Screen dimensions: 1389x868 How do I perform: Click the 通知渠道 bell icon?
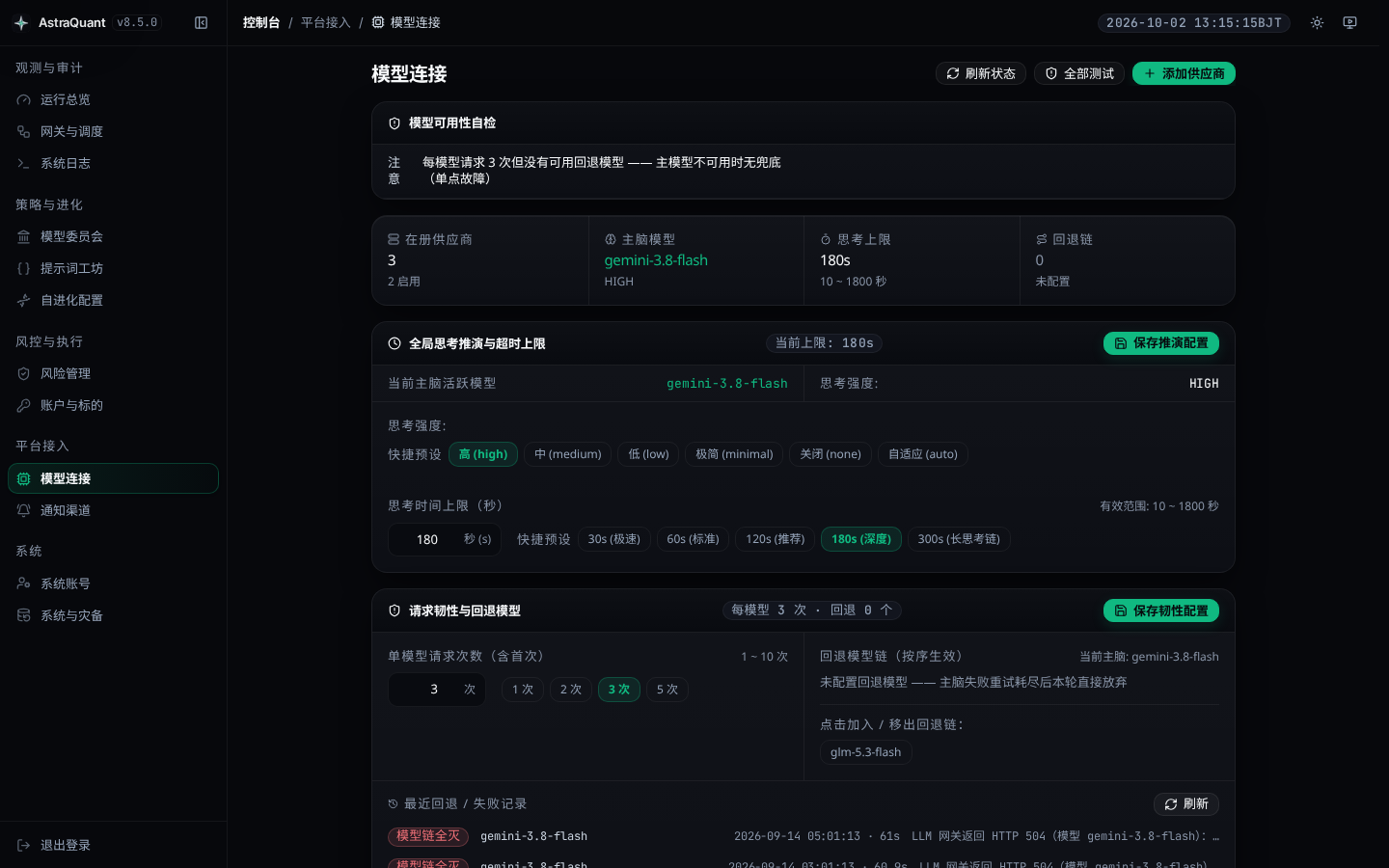[x=24, y=510]
